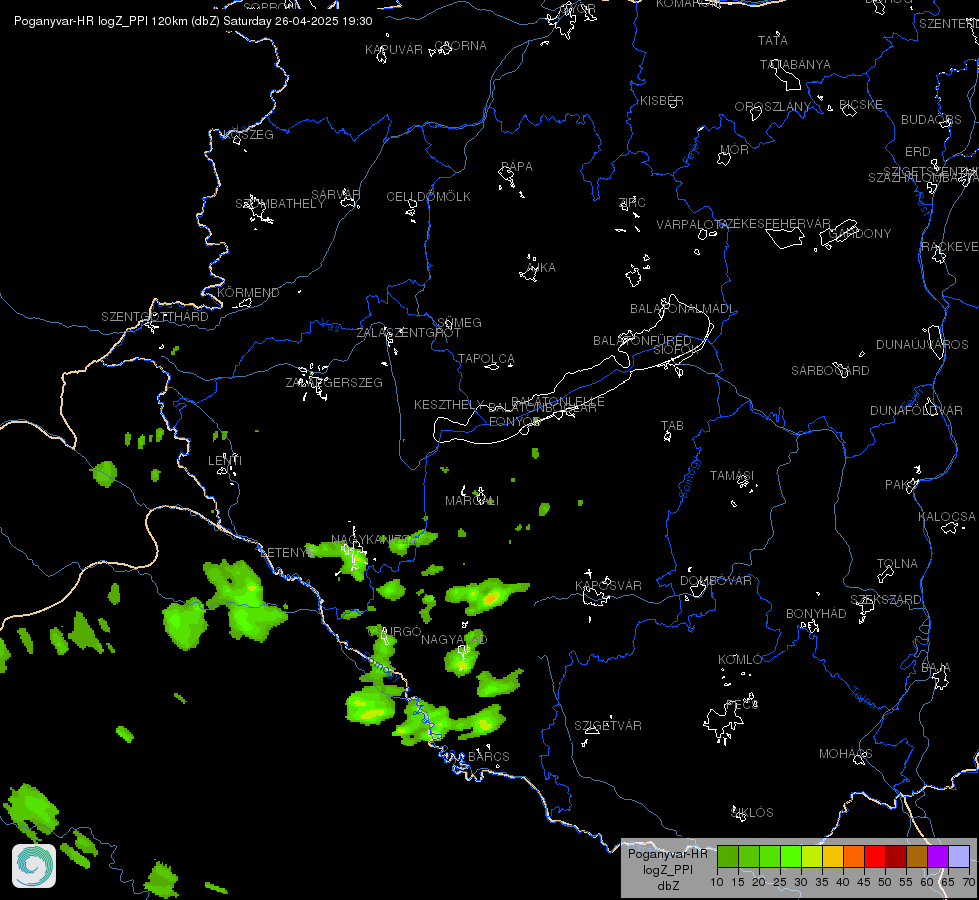The height and width of the screenshot is (900, 979).
Task: Pick the brown 55-60 dBZ legend swatch
Action: (917, 857)
